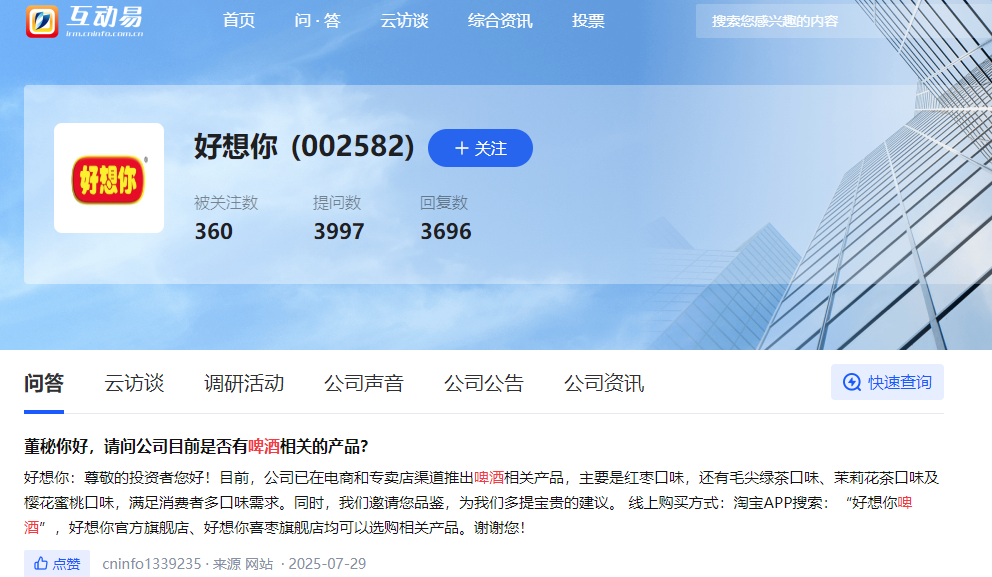This screenshot has height=577, width=992.
Task: Click the 好想你 company logo thumbnail
Action: pos(109,178)
